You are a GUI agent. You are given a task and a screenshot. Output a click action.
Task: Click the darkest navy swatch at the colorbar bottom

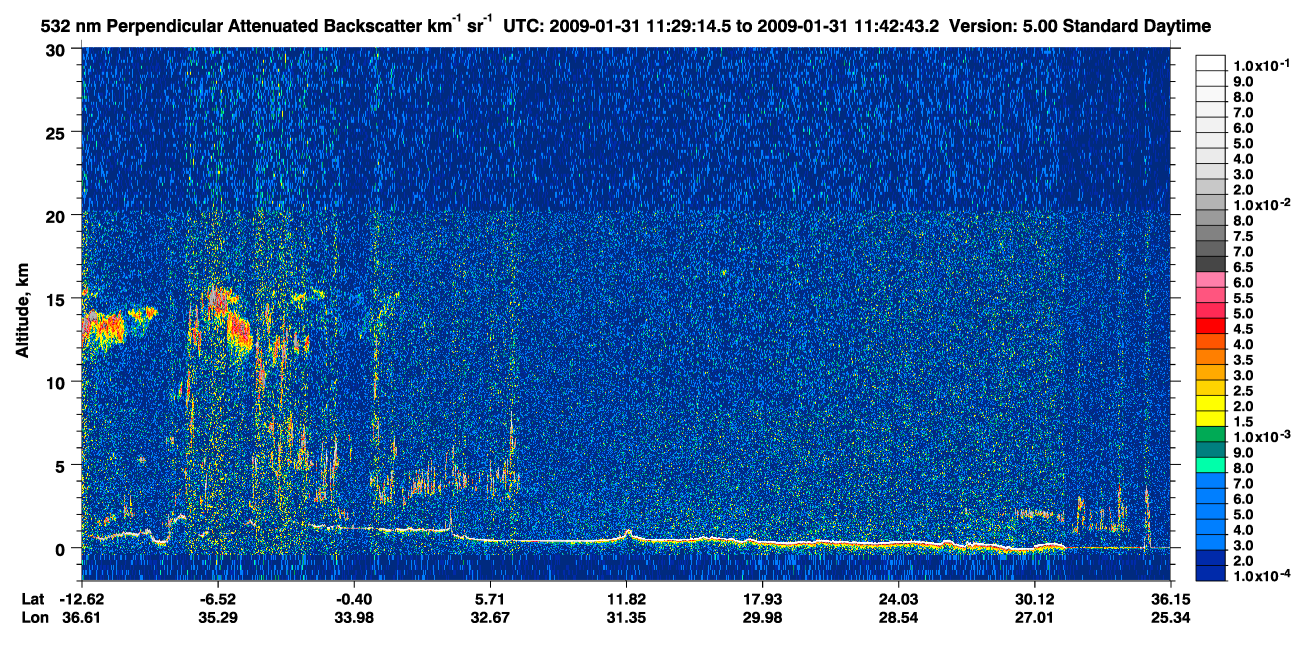(1210, 573)
